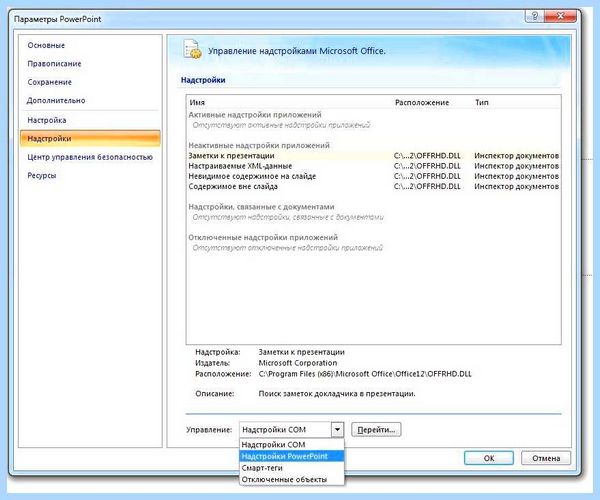Viewport: 600px width, 500px height.
Task: Click the Имя column header
Action: click(197, 103)
